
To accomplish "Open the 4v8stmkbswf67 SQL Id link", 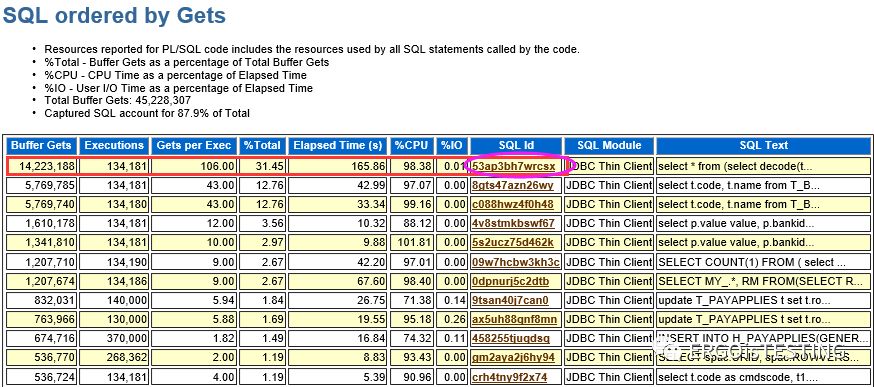I will [x=513, y=223].
